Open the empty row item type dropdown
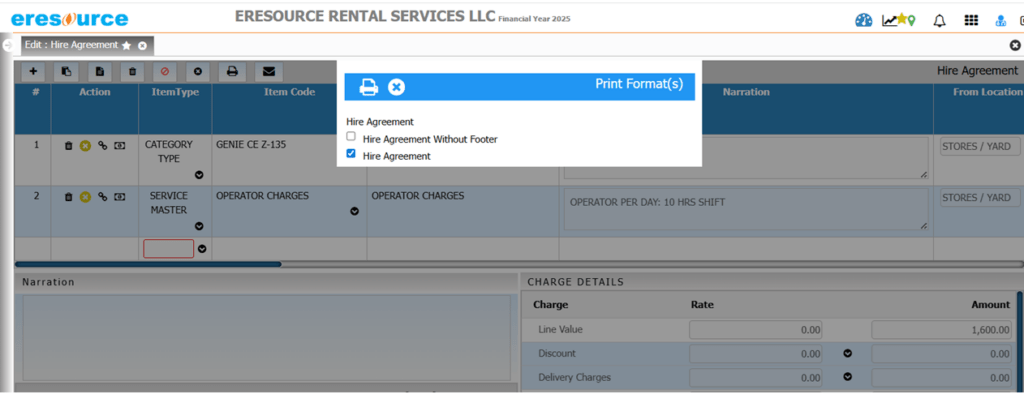The image size is (1024, 394). click(x=202, y=249)
